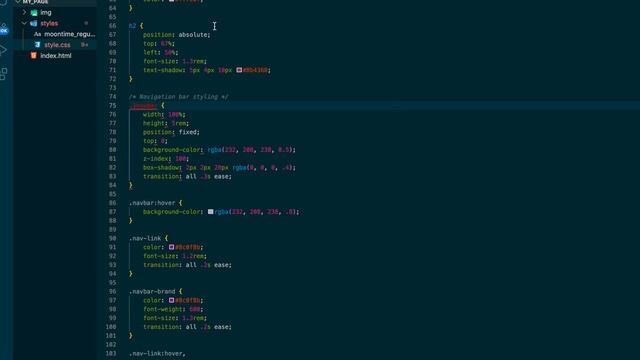Open the Source Control view in activity bar
Viewport: 640px width, 360px height.
click(x=4, y=29)
